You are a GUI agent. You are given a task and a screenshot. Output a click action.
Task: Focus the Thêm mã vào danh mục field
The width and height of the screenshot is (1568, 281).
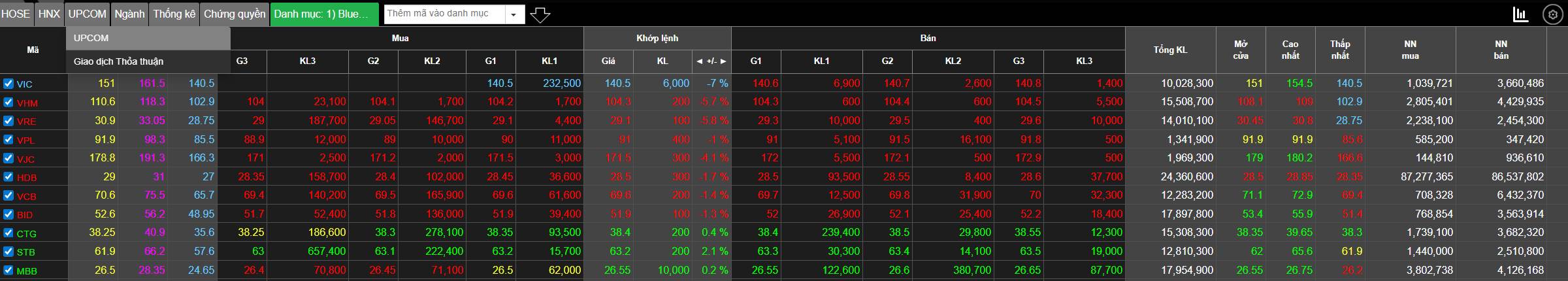[x=446, y=14]
